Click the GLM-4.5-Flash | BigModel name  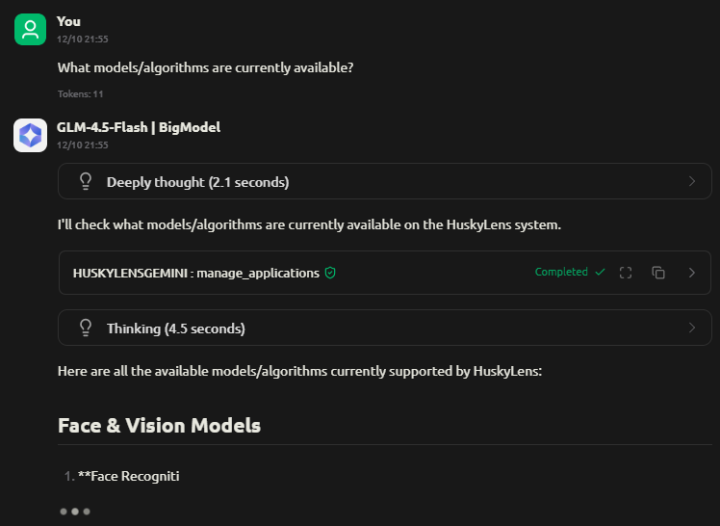click(x=138, y=127)
